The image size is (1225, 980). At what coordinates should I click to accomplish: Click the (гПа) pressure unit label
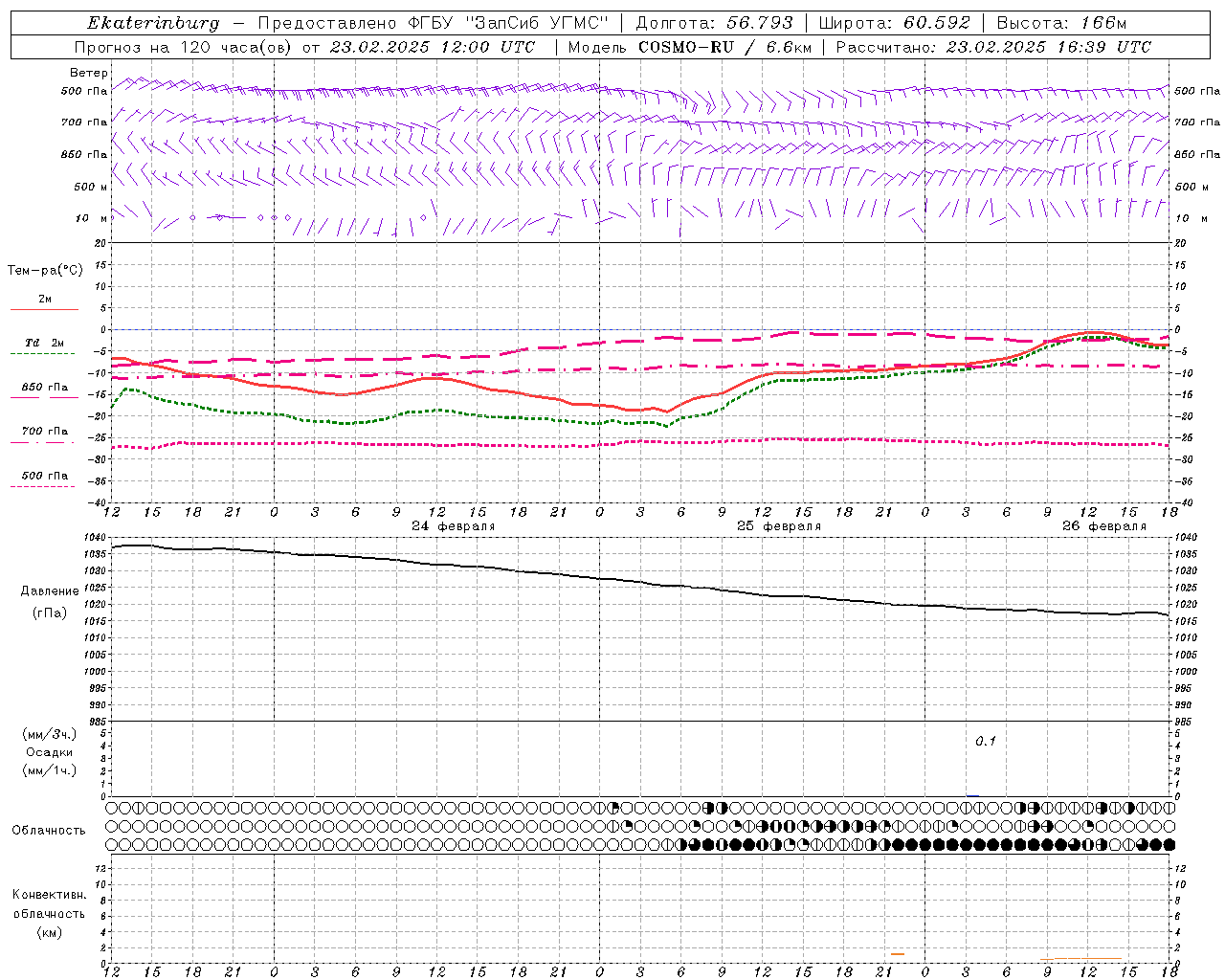(x=50, y=612)
